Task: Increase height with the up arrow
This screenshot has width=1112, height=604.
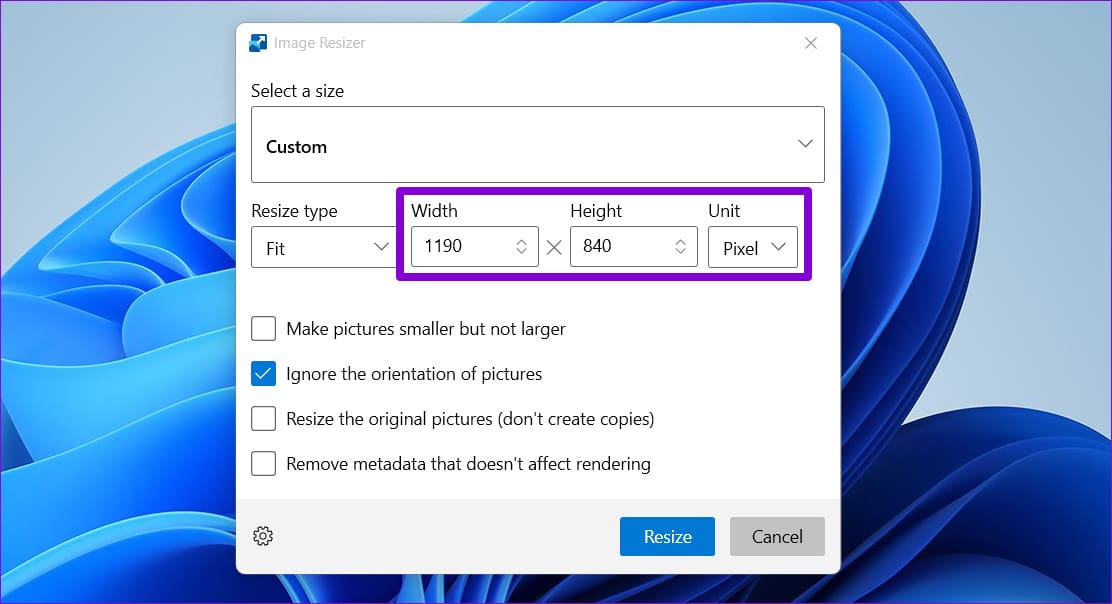Action: [x=680, y=241]
